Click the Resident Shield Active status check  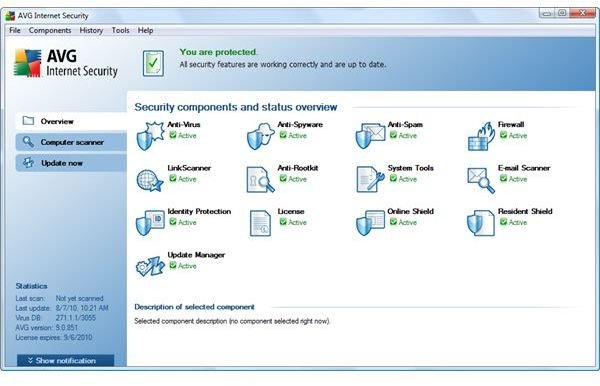coord(504,222)
